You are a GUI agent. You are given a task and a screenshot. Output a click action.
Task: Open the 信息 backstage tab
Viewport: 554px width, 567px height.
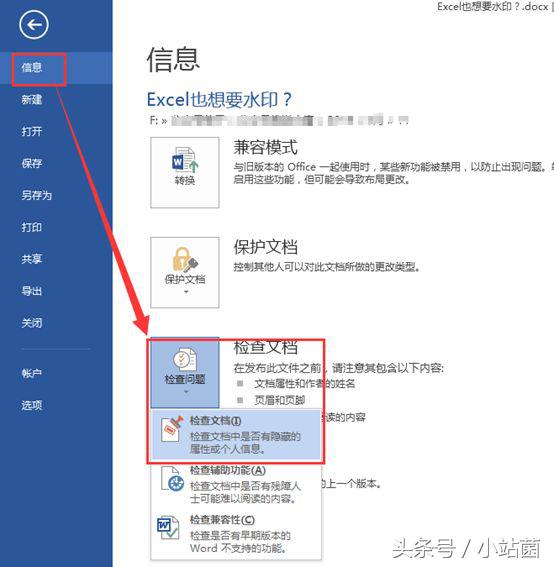56,68
